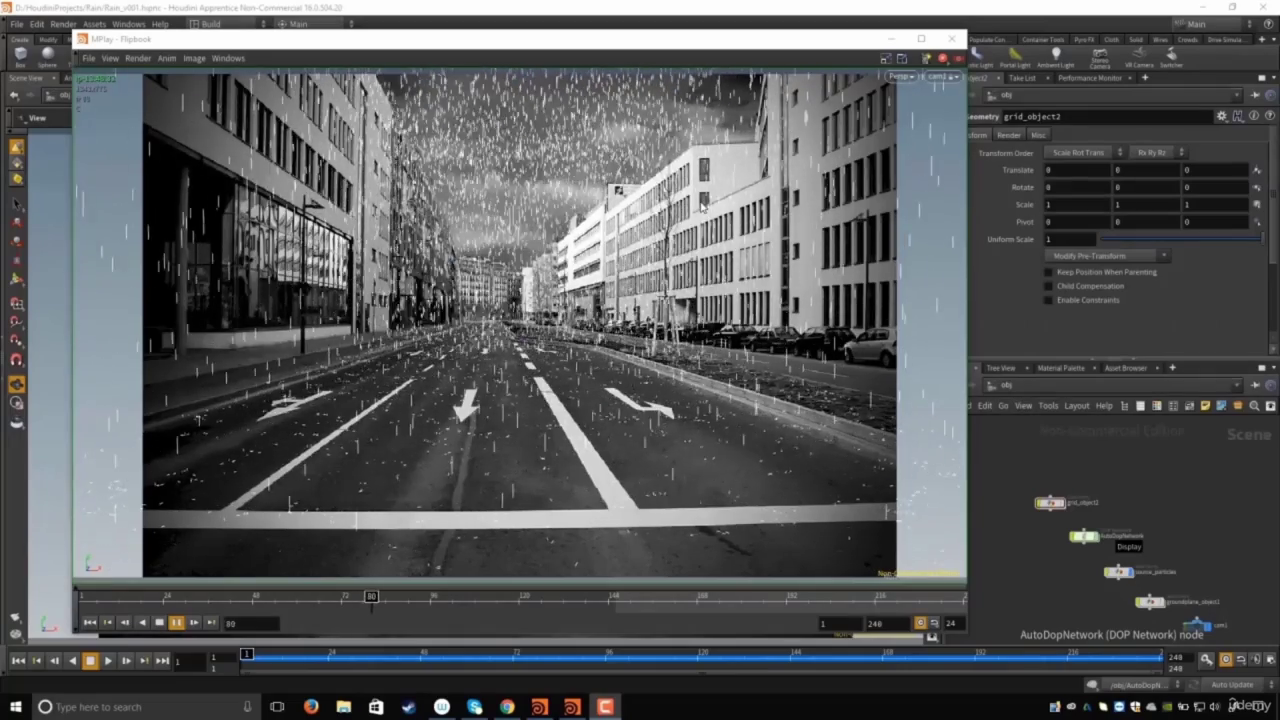Play MPlay flipbook in reverse
Screen dimensions: 1280x720
click(142, 623)
